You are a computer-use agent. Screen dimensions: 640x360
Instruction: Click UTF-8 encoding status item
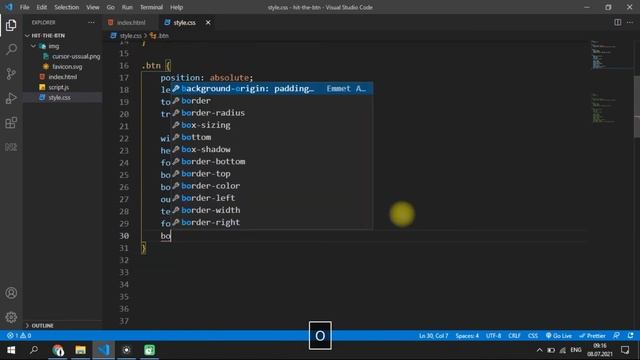click(x=493, y=336)
